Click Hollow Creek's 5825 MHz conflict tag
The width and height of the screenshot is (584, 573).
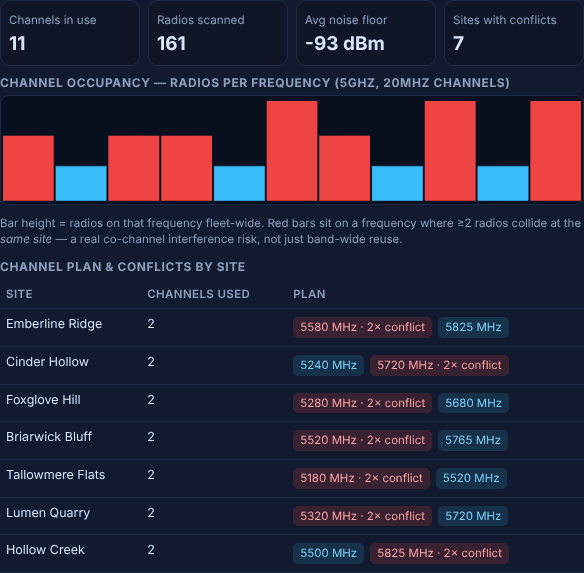click(x=439, y=553)
